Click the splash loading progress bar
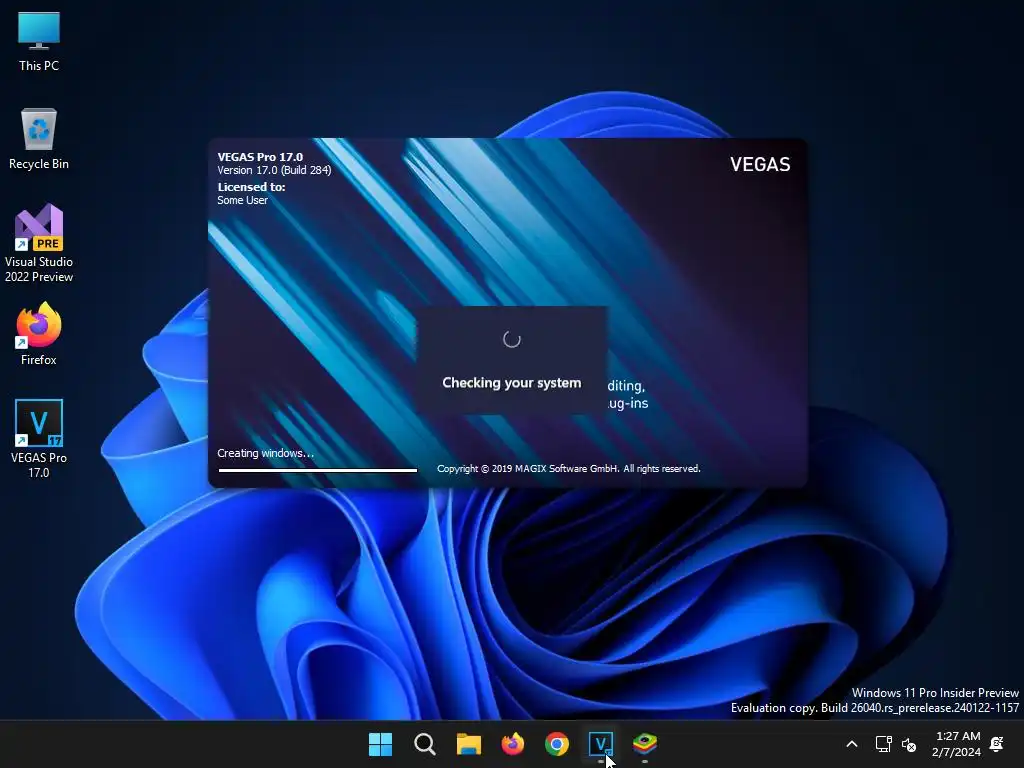1024x768 pixels. (317, 470)
